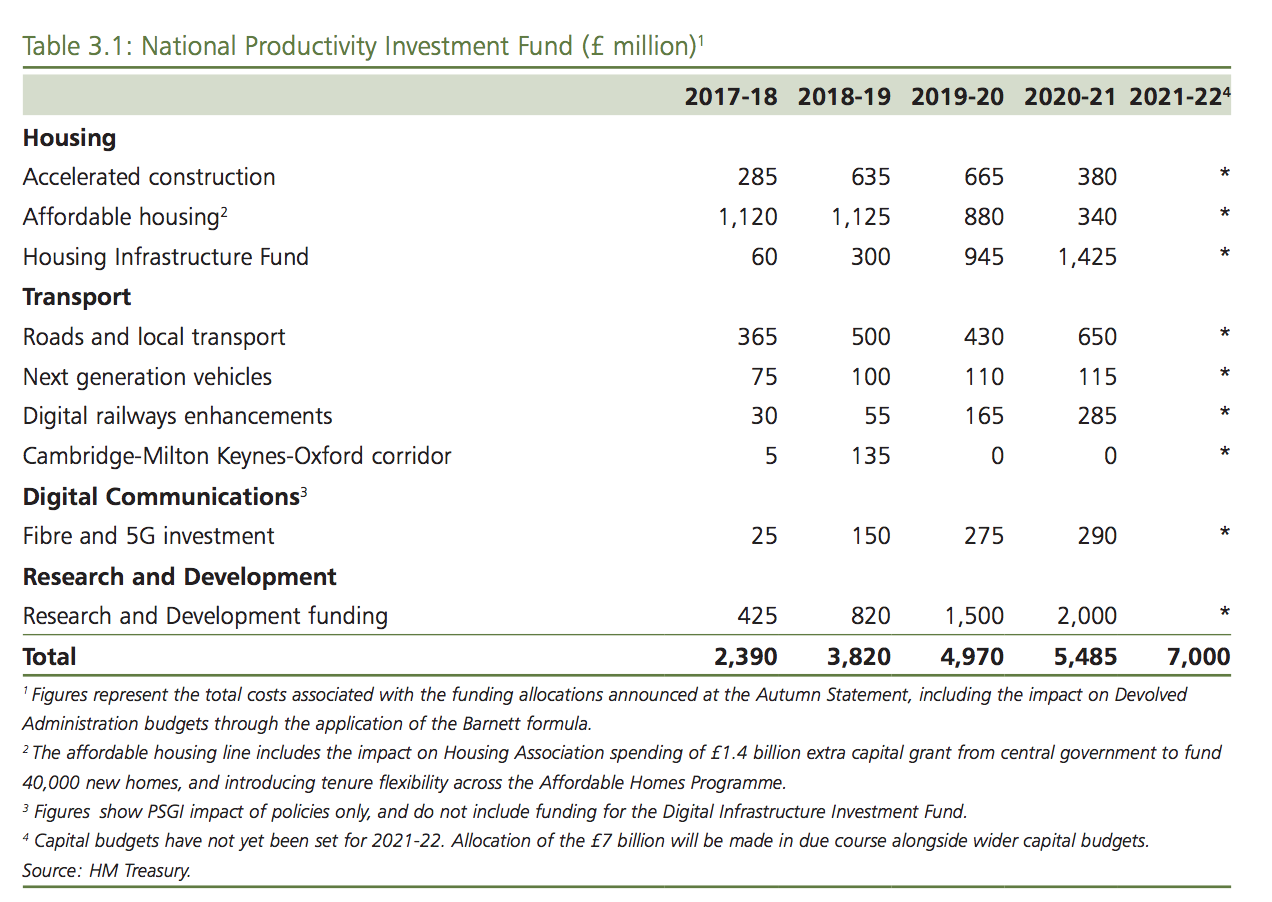Click the Affordable housing row label

(x=120, y=217)
